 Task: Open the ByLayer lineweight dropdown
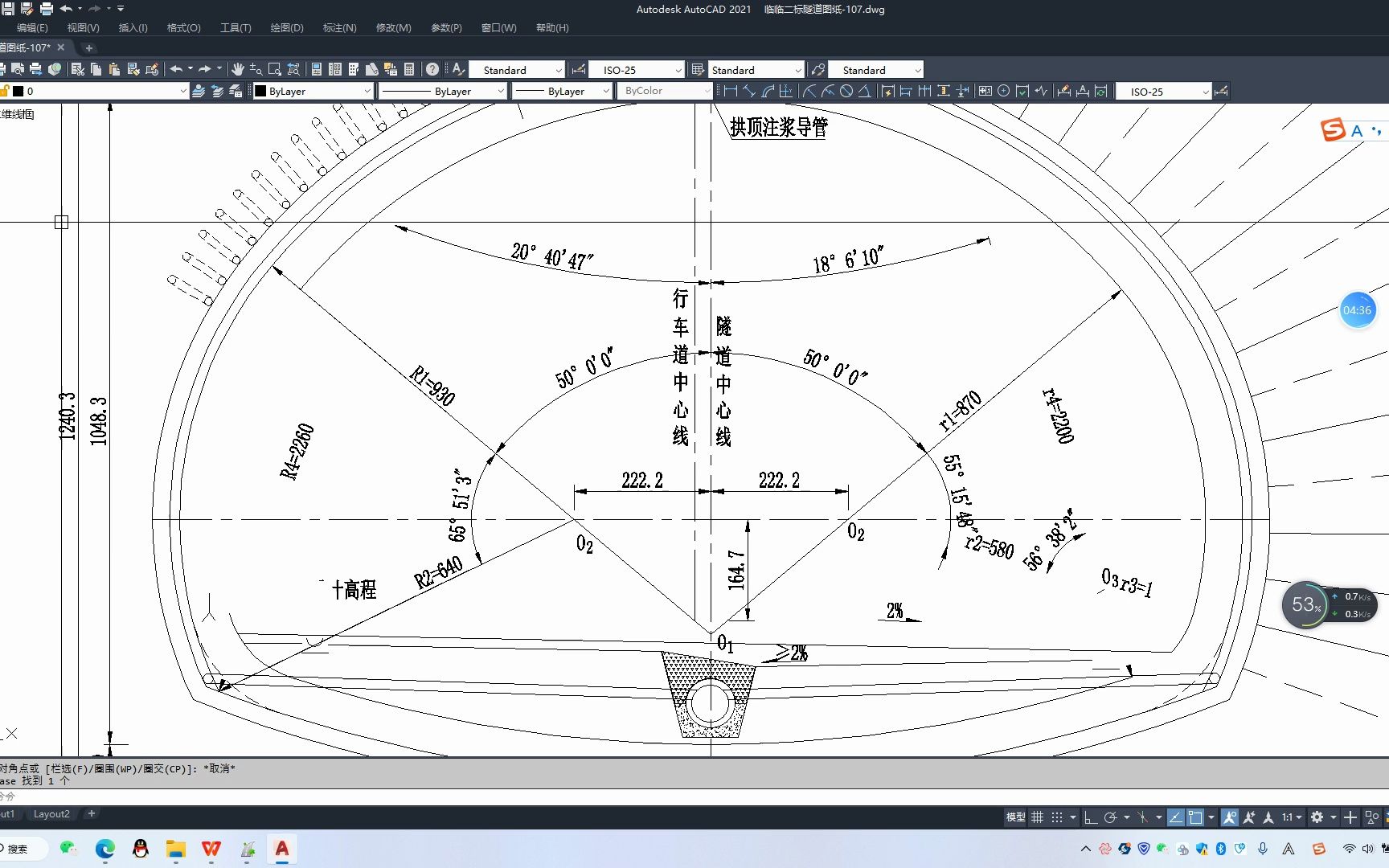tap(563, 91)
